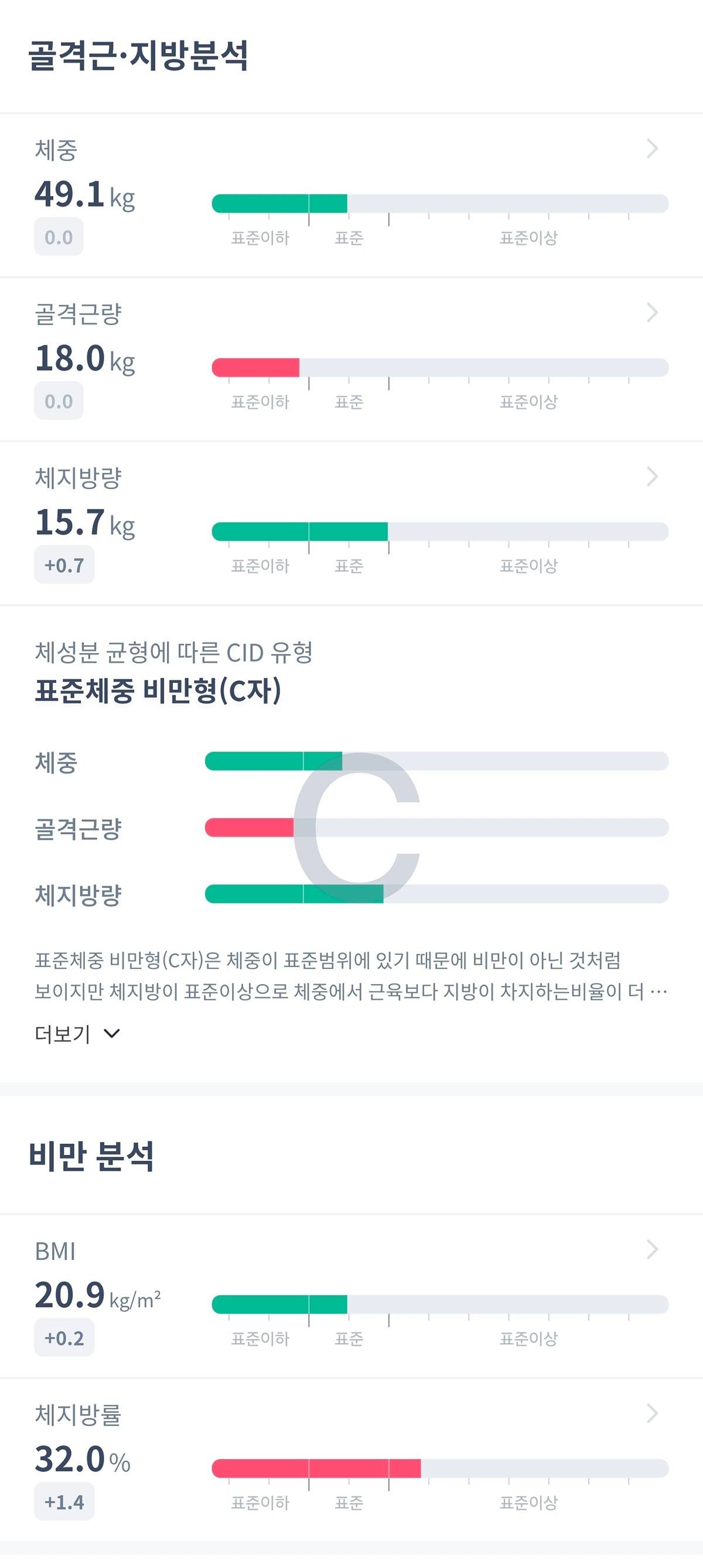Open 체지방률 detail via chevron arrow
The image size is (703, 1568).
(652, 1413)
